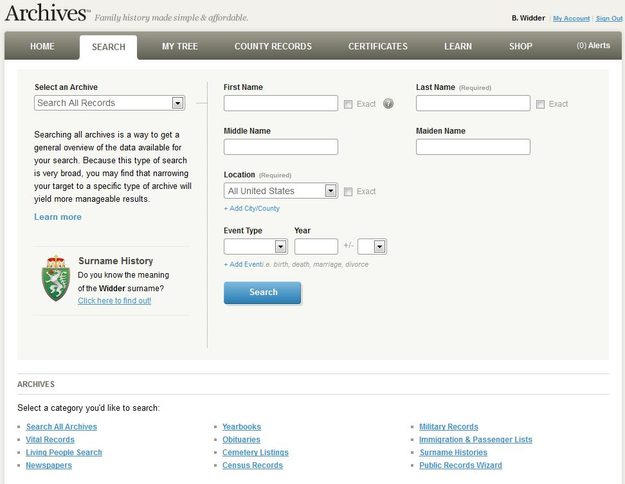Open Search All Archives category link
The width and height of the screenshot is (625, 484).
coord(61,427)
